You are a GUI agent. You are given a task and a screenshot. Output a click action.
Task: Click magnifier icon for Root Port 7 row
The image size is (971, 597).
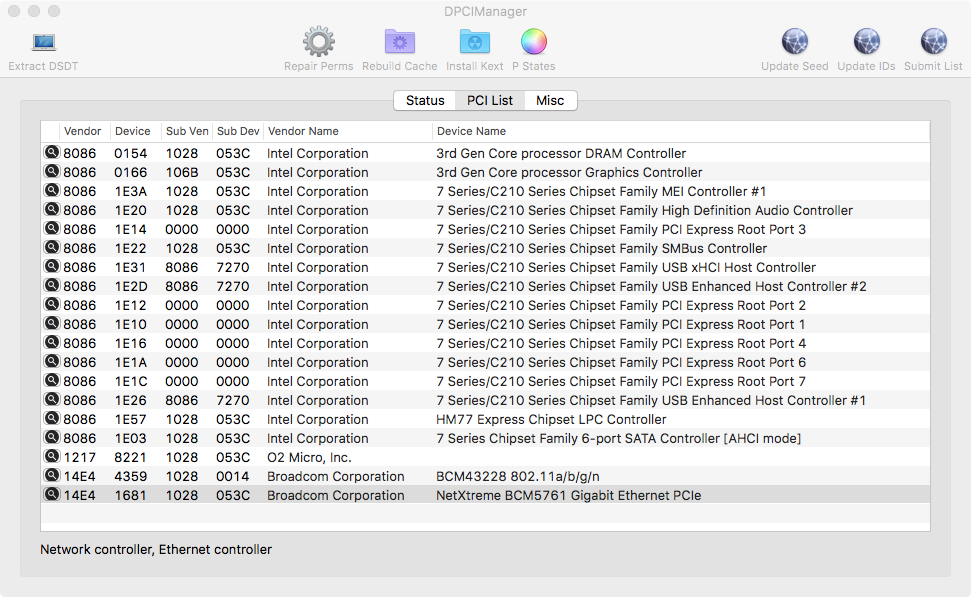pos(52,380)
